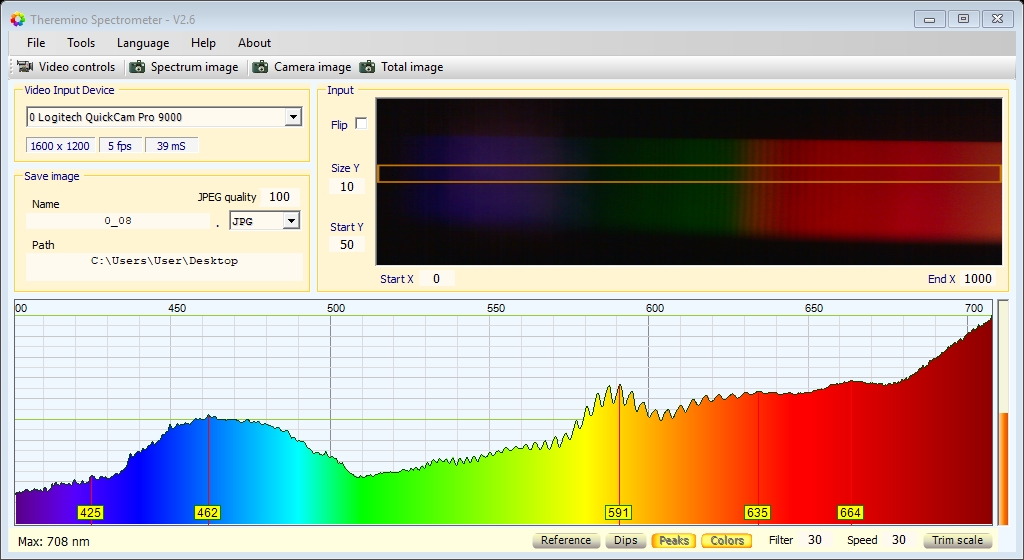Click the Video controls camera icon
This screenshot has width=1024, height=560.
click(x=26, y=67)
